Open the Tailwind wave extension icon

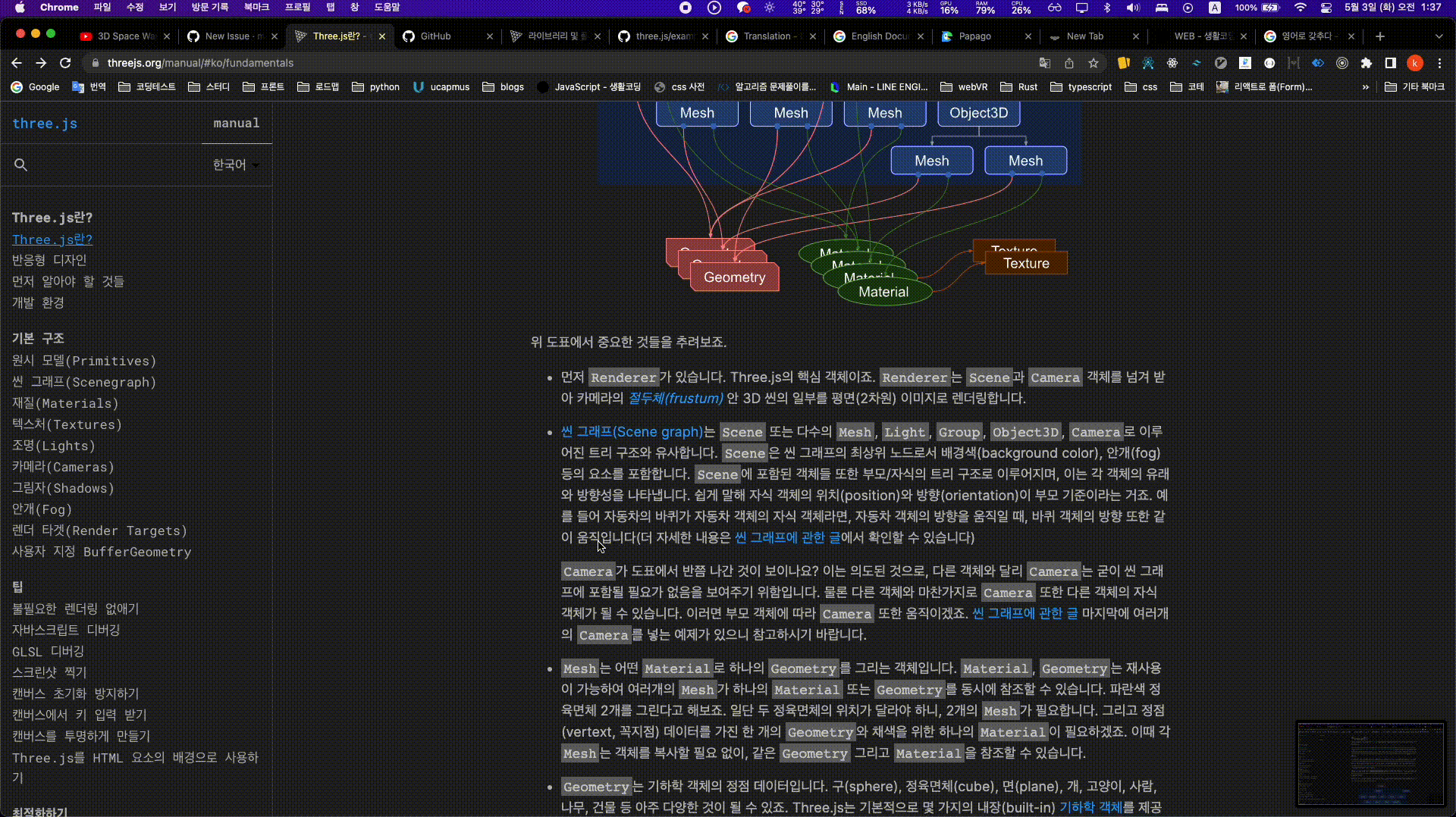coord(1197,63)
